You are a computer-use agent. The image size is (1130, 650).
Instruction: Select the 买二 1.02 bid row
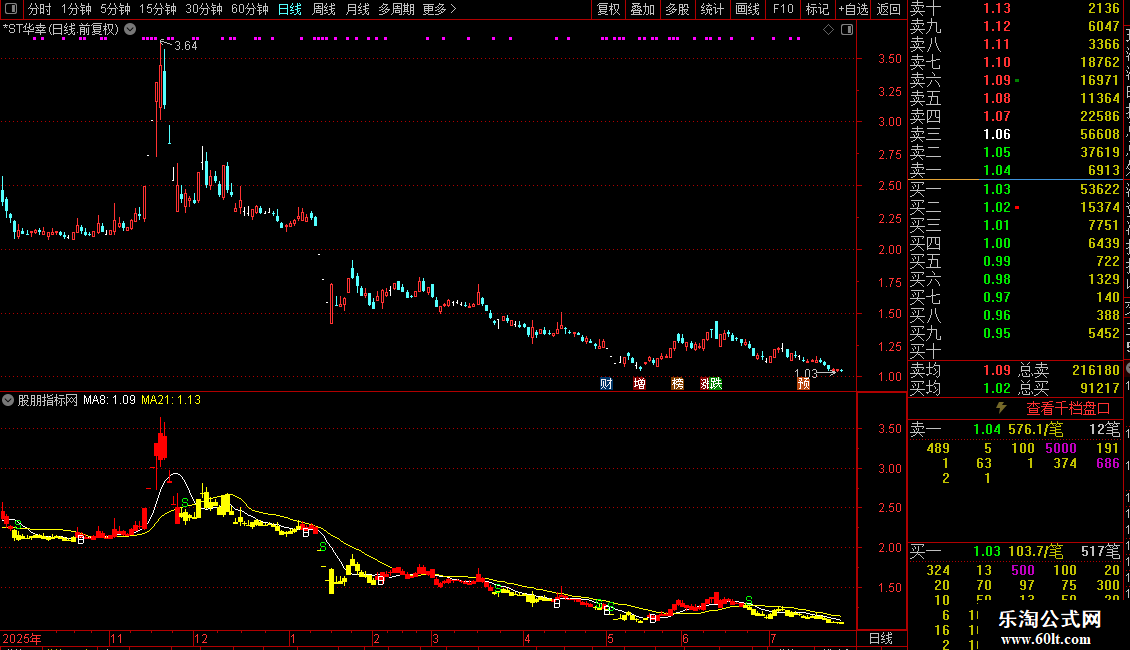coord(1015,207)
